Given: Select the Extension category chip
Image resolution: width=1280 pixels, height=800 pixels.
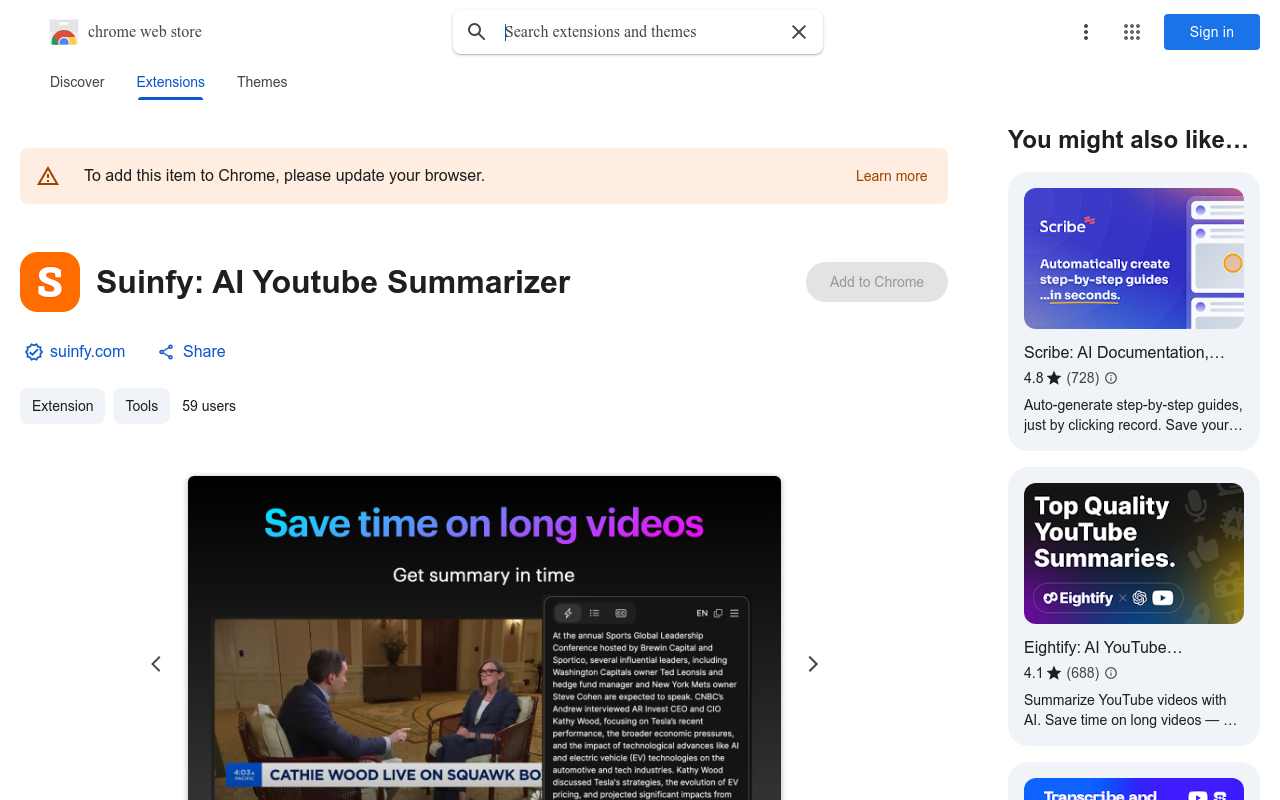Looking at the screenshot, I should point(62,406).
